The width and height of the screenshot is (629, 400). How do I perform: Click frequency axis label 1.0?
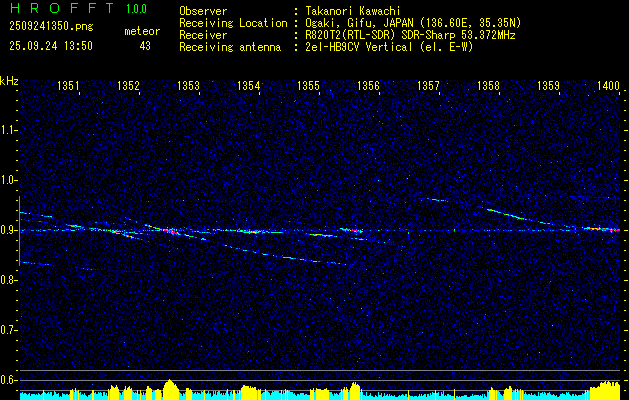click(8, 181)
